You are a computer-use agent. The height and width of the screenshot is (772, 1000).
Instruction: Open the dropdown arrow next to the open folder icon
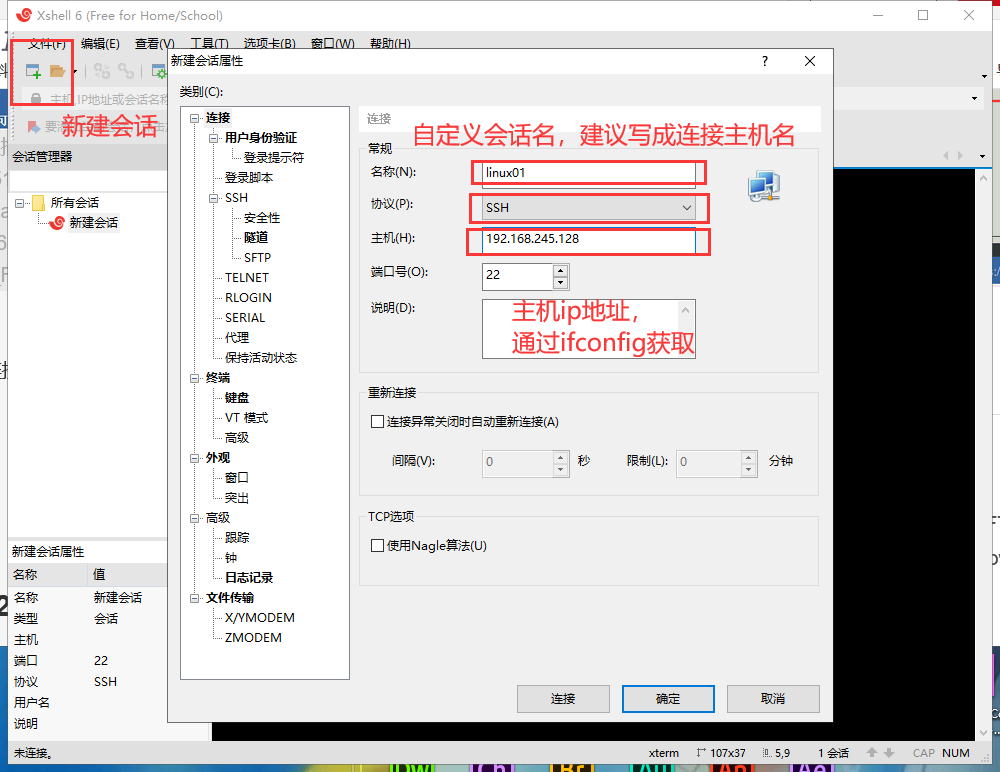(75, 71)
